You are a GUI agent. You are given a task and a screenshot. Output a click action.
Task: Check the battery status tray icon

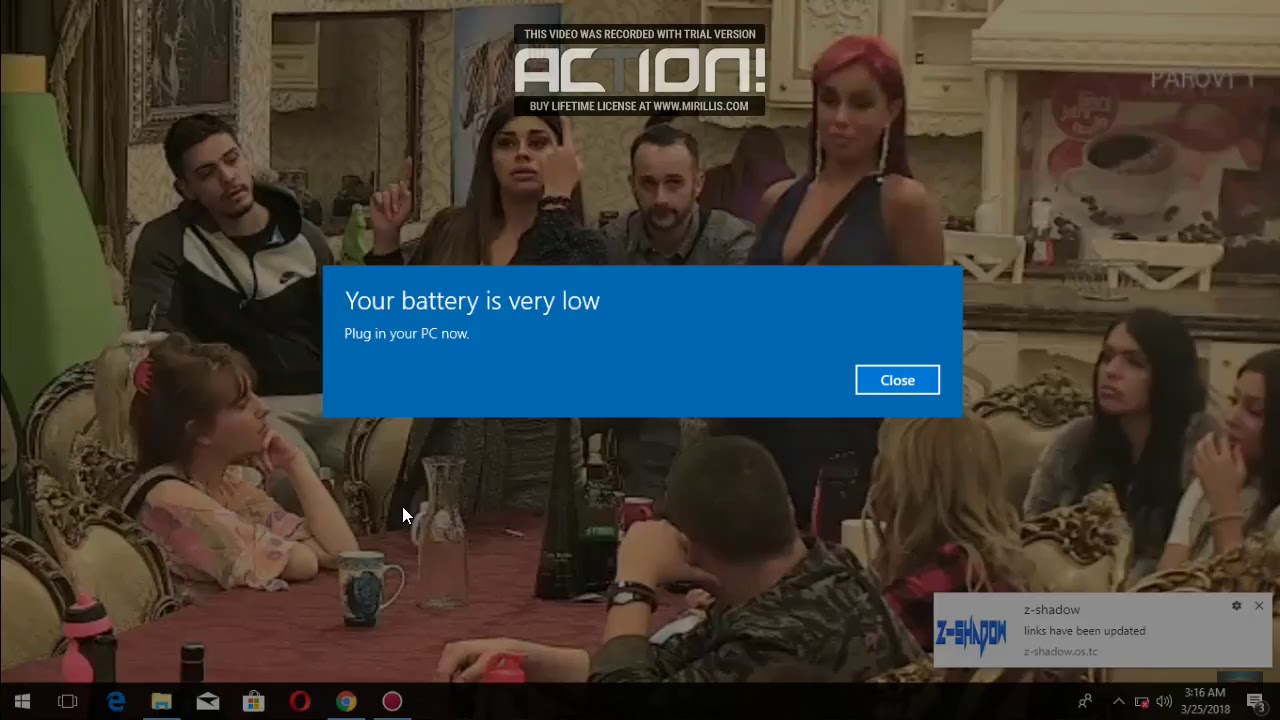pos(1141,701)
